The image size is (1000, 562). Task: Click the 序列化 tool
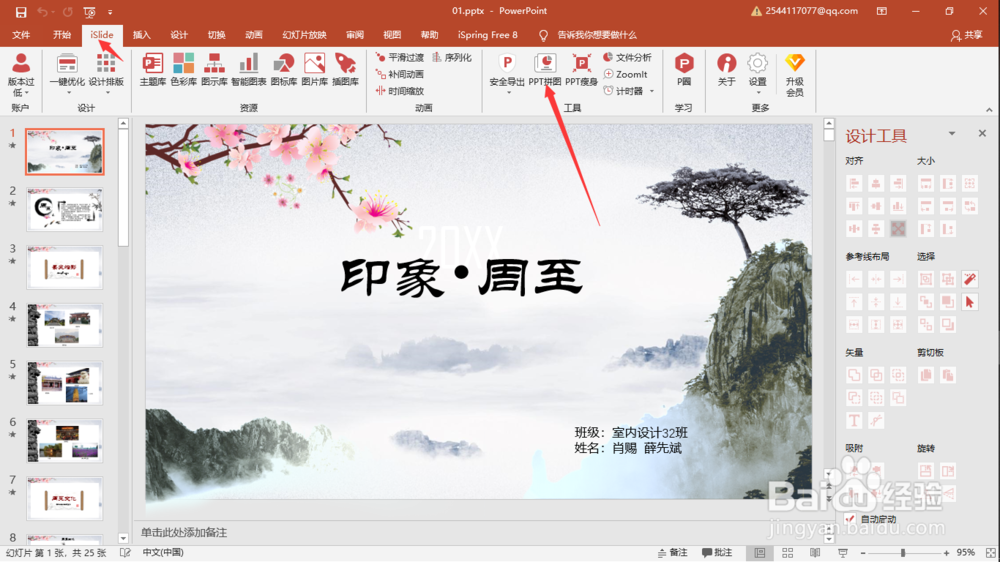tap(452, 57)
